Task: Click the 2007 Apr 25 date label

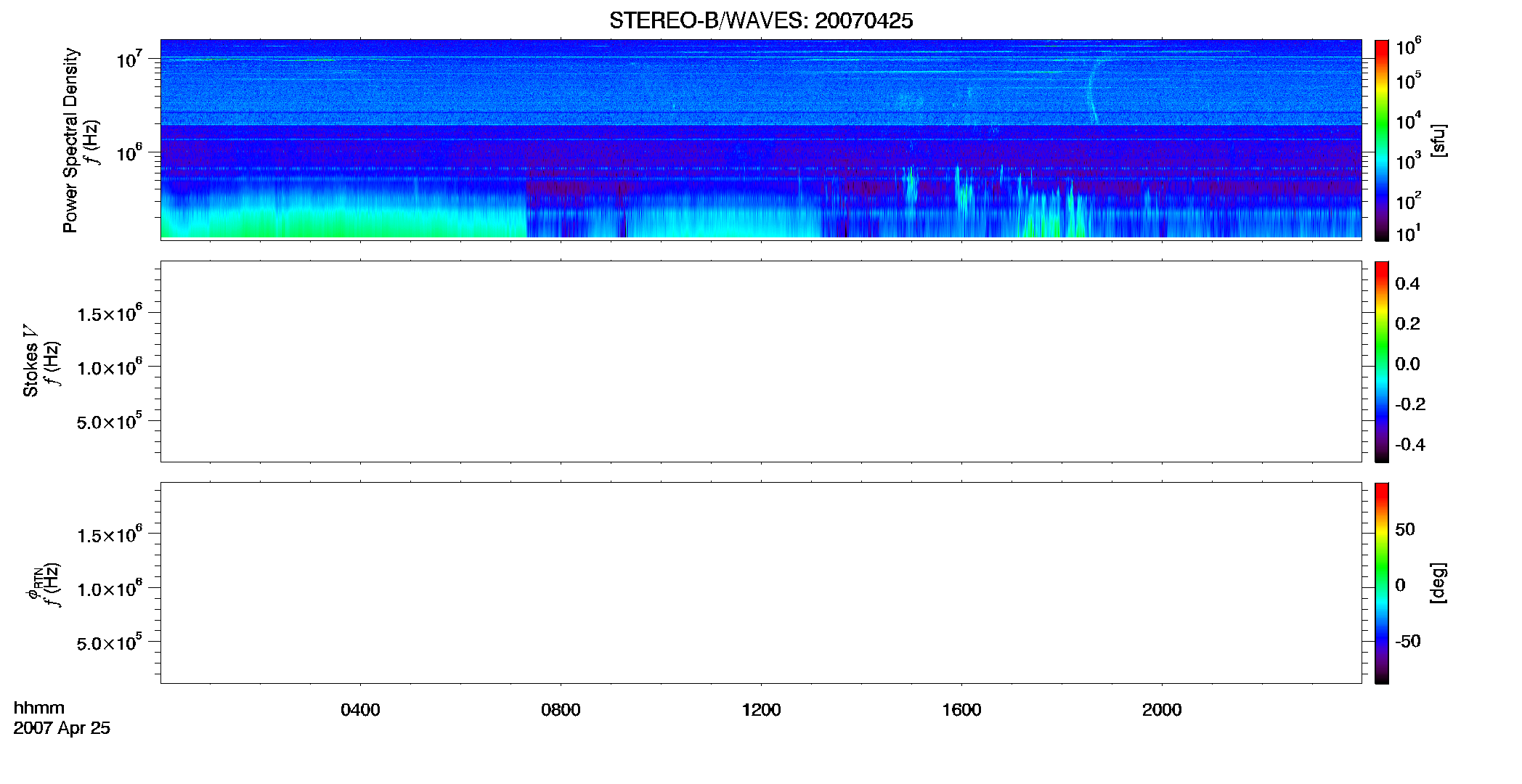Action: [62, 728]
